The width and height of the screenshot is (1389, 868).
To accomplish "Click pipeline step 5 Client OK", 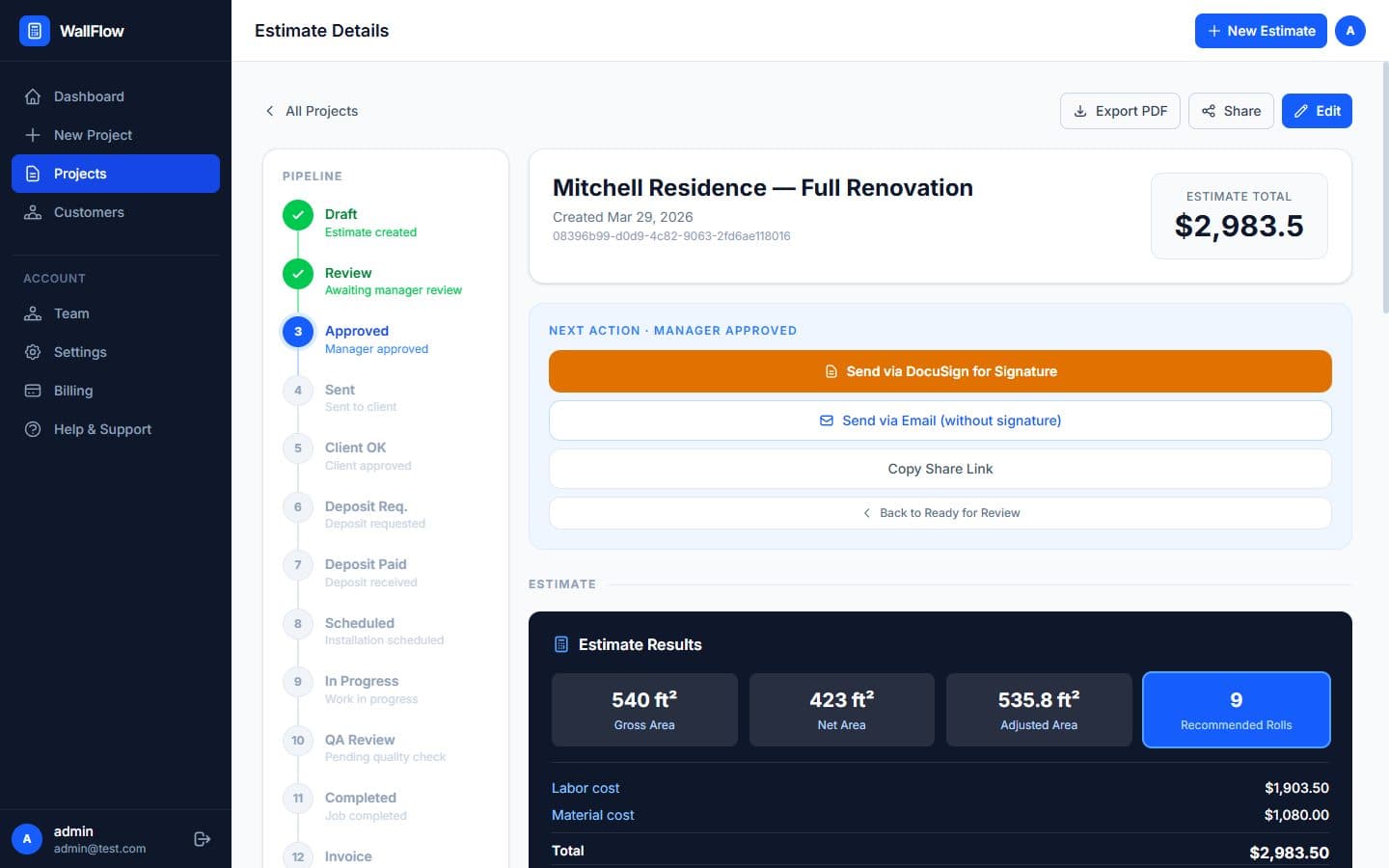I will (298, 448).
